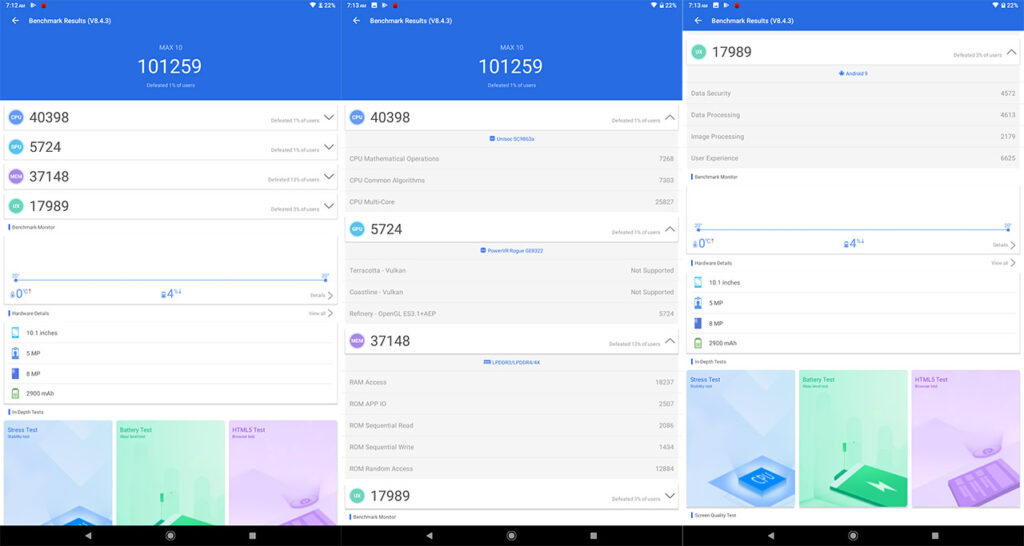Image resolution: width=1024 pixels, height=546 pixels.
Task: Open the HTML5 Test card in the left screen
Action: coord(283,473)
